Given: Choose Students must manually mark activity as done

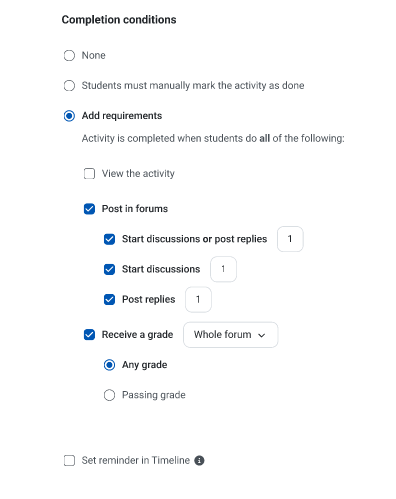Looking at the screenshot, I should tap(69, 86).
